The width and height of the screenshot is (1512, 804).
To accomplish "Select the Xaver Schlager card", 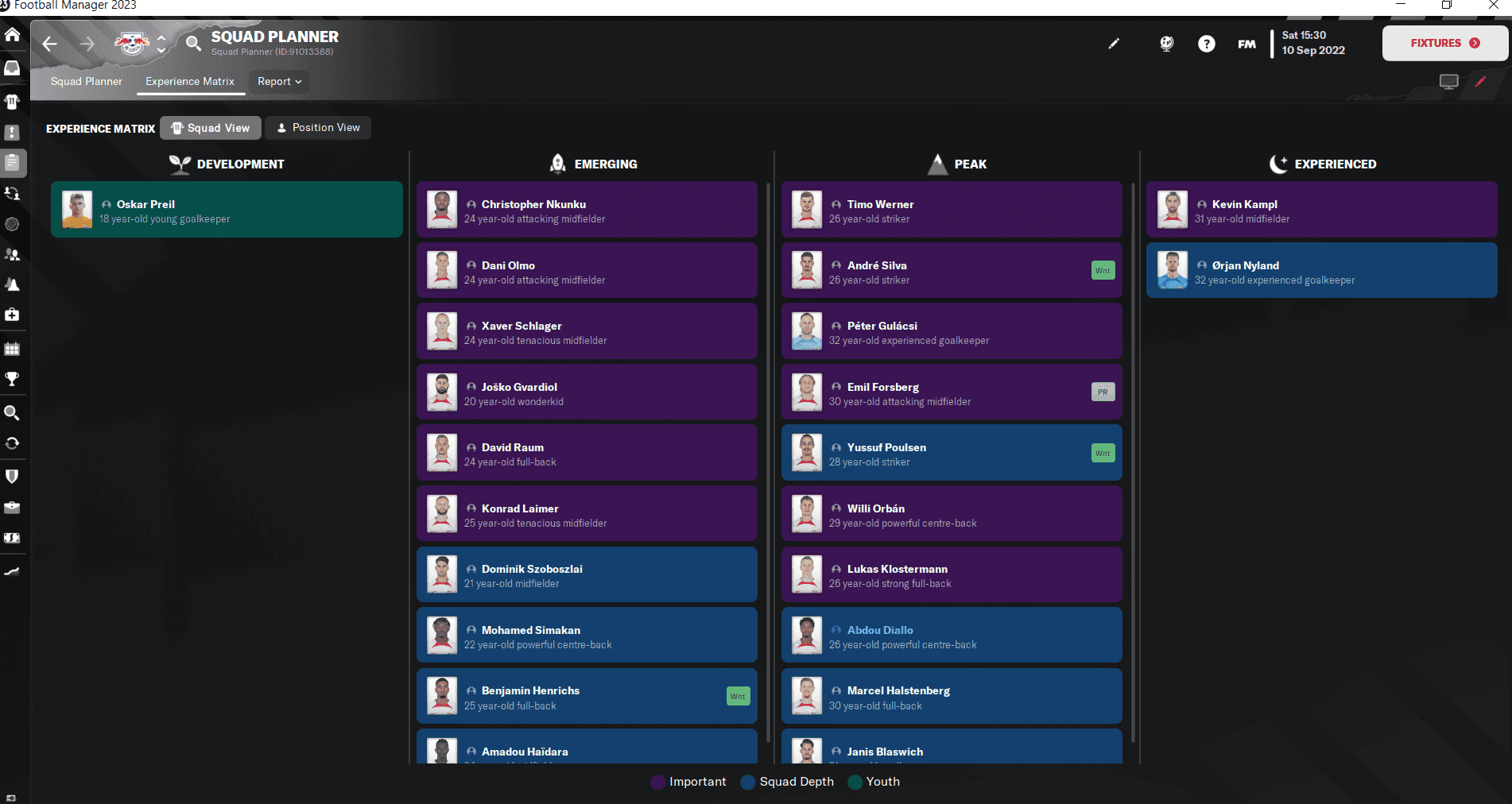I will 587,331.
